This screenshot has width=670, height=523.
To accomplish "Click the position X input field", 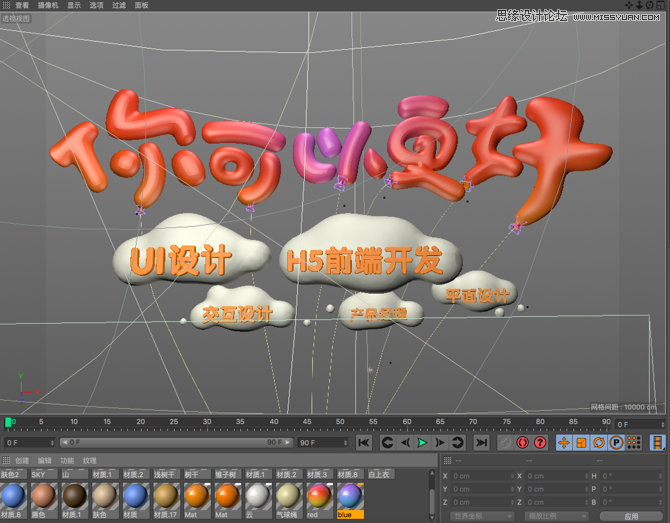I will tap(483, 476).
